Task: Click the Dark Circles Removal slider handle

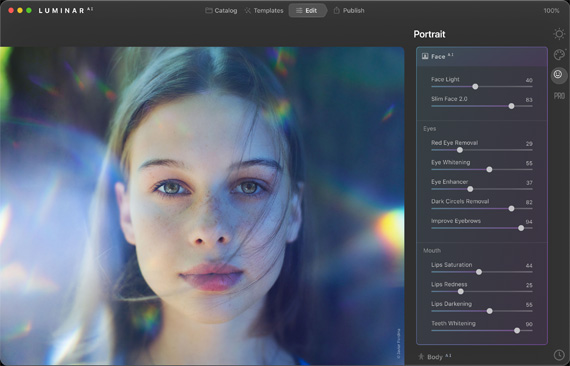Action: pyautogui.click(x=511, y=209)
